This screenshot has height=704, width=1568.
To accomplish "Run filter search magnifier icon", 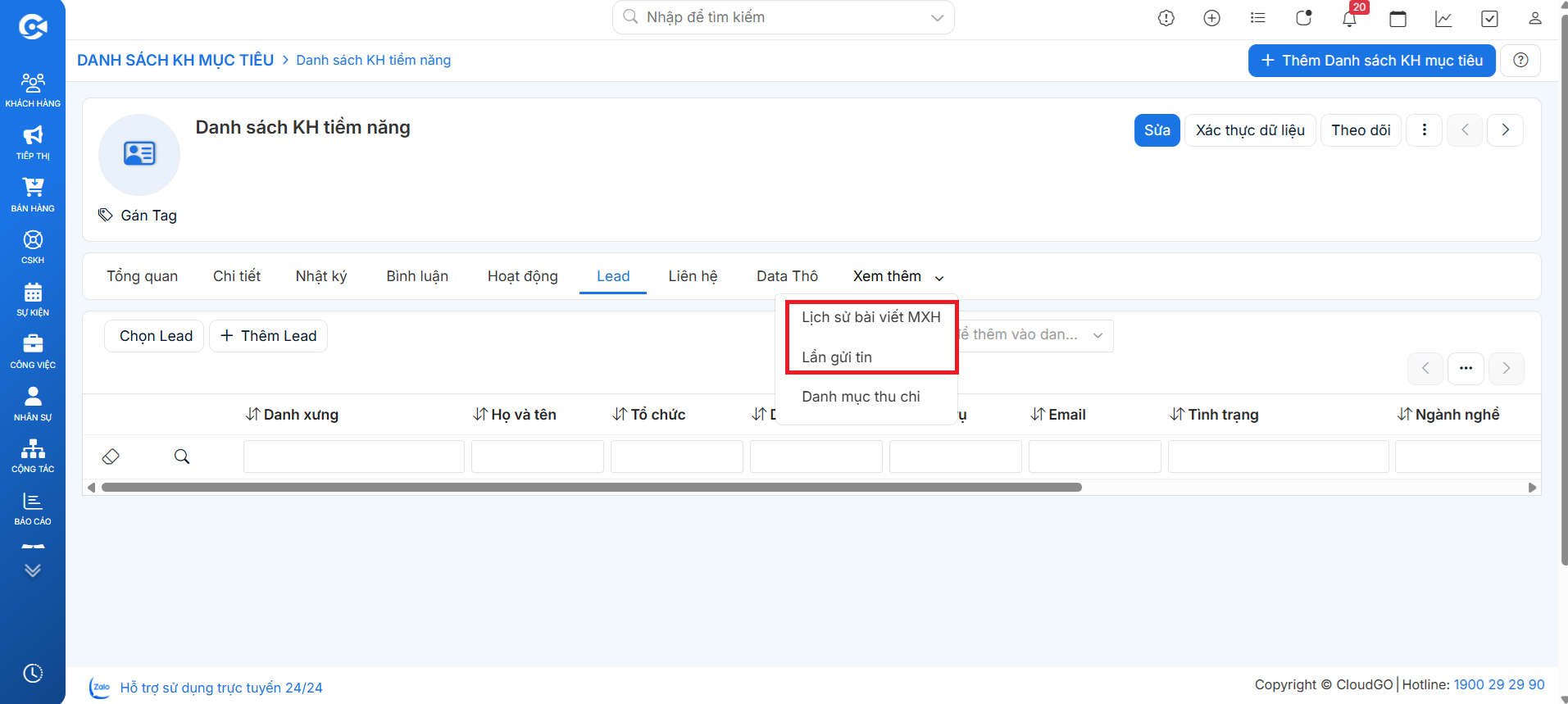I will tap(182, 456).
